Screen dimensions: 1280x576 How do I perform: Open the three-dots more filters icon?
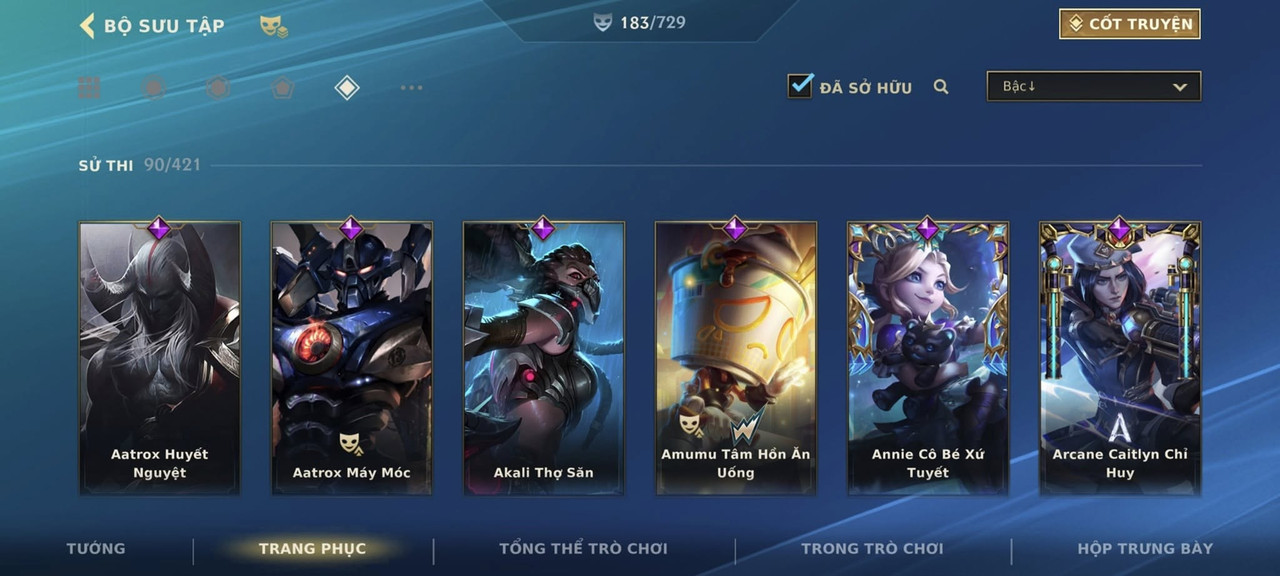411,88
